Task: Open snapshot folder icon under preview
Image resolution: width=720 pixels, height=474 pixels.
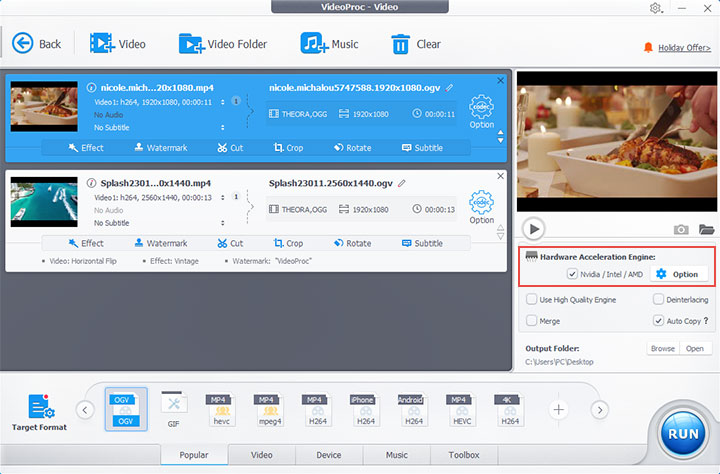Action: point(706,229)
